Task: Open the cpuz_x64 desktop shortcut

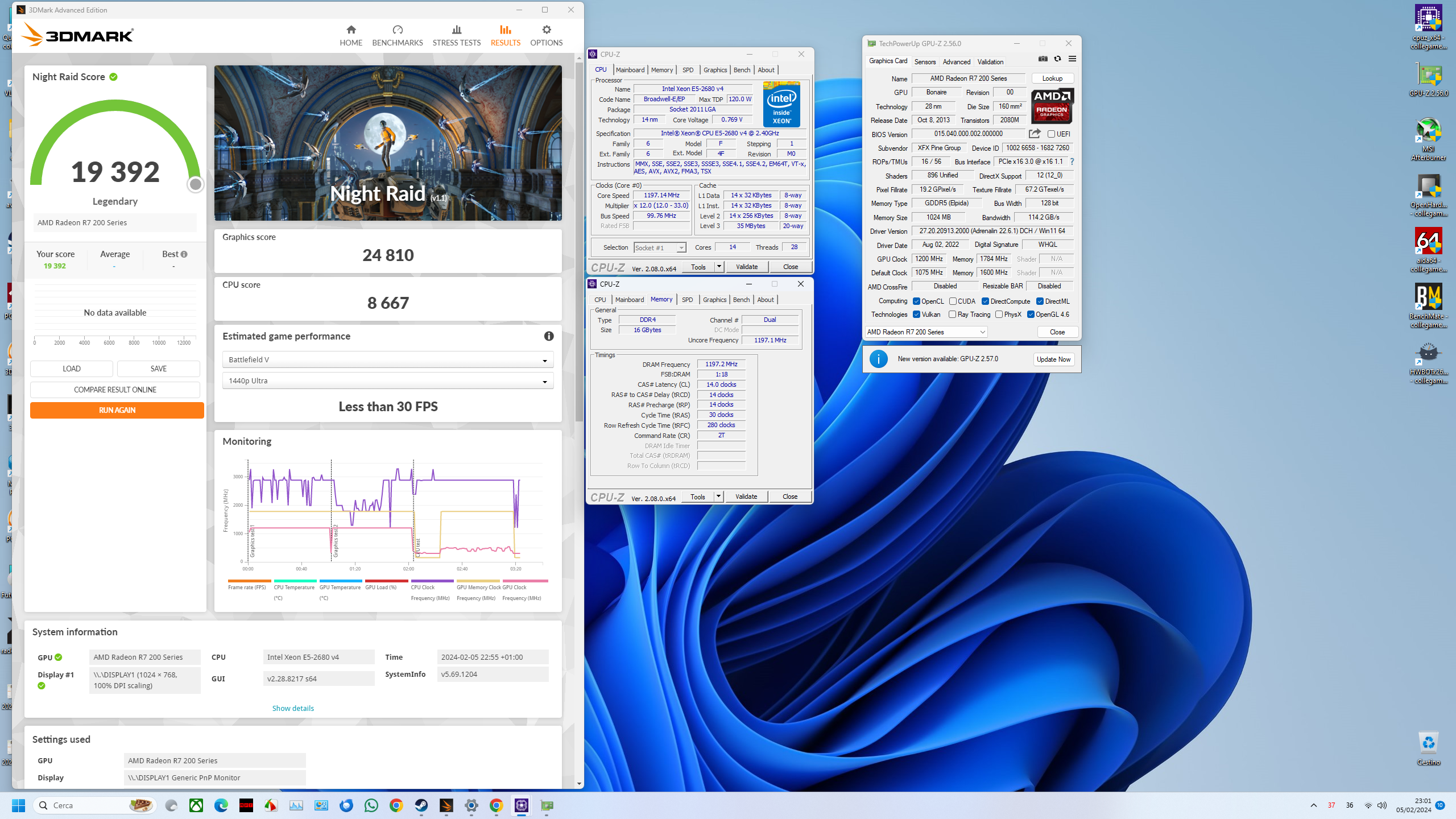Action: [x=1428, y=27]
